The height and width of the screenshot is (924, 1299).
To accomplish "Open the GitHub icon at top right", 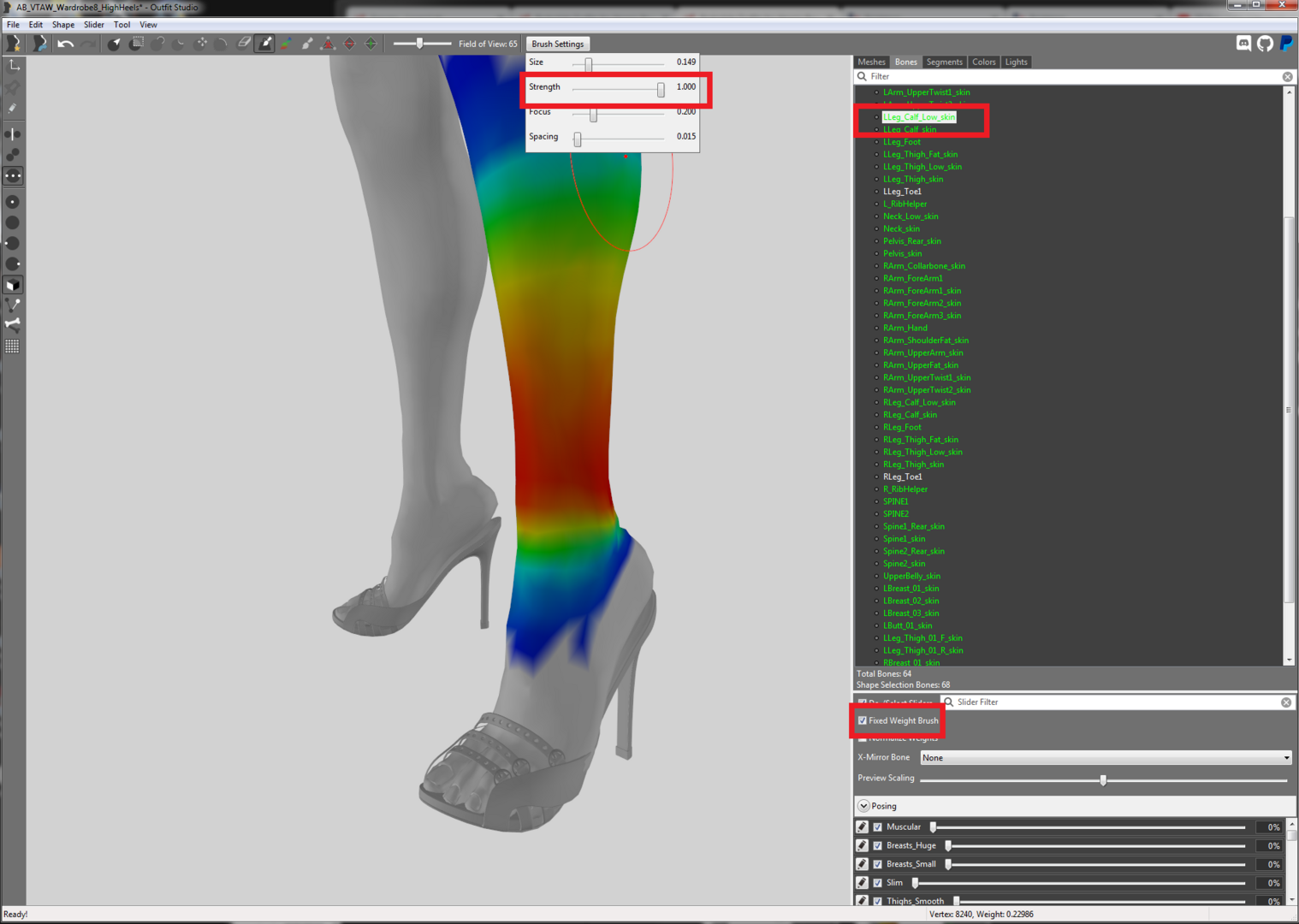I will point(1265,44).
